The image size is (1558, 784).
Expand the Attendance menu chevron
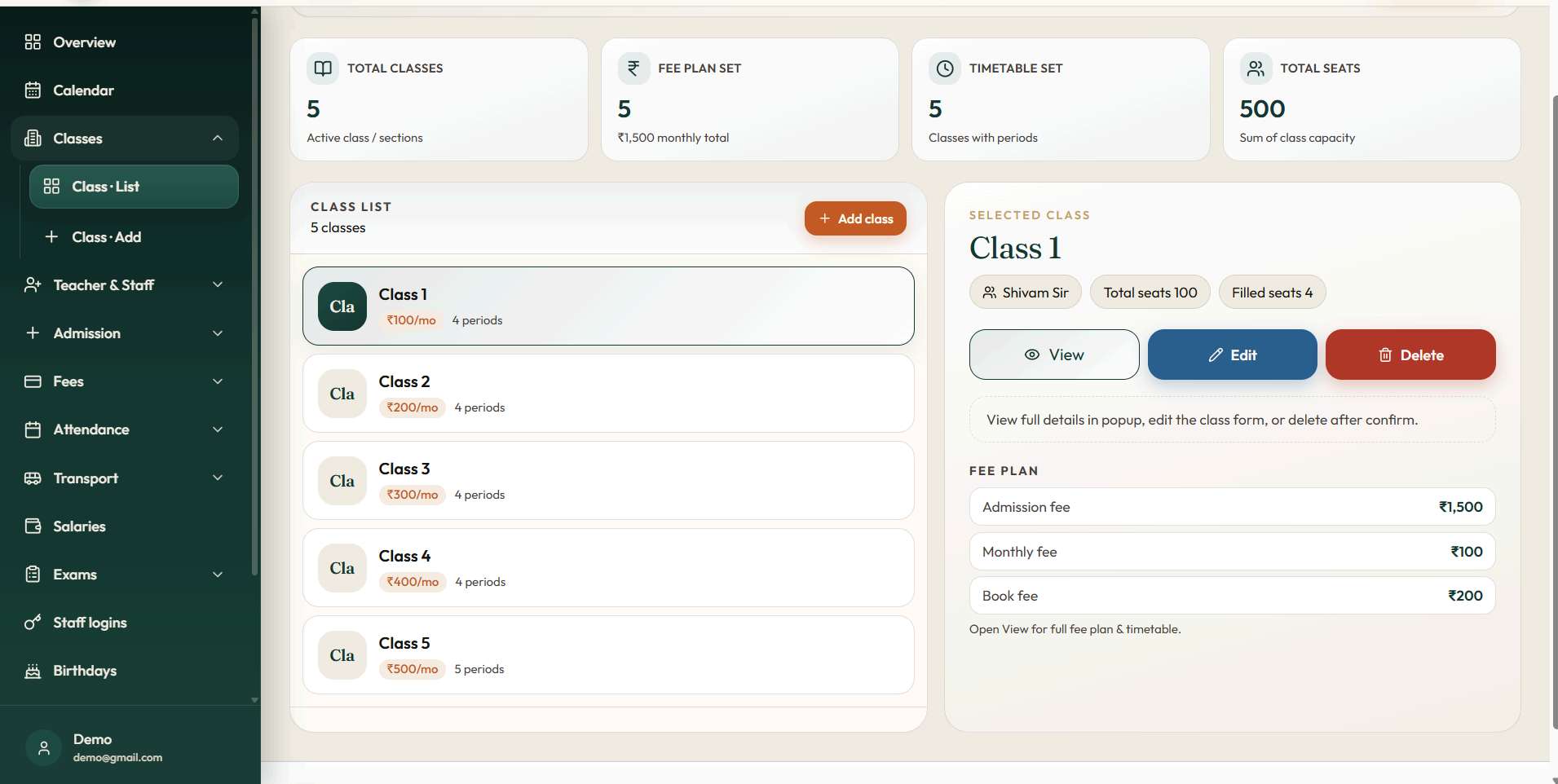click(218, 429)
